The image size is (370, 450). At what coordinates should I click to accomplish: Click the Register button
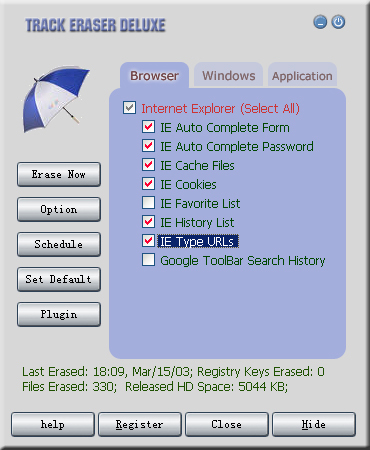140,424
